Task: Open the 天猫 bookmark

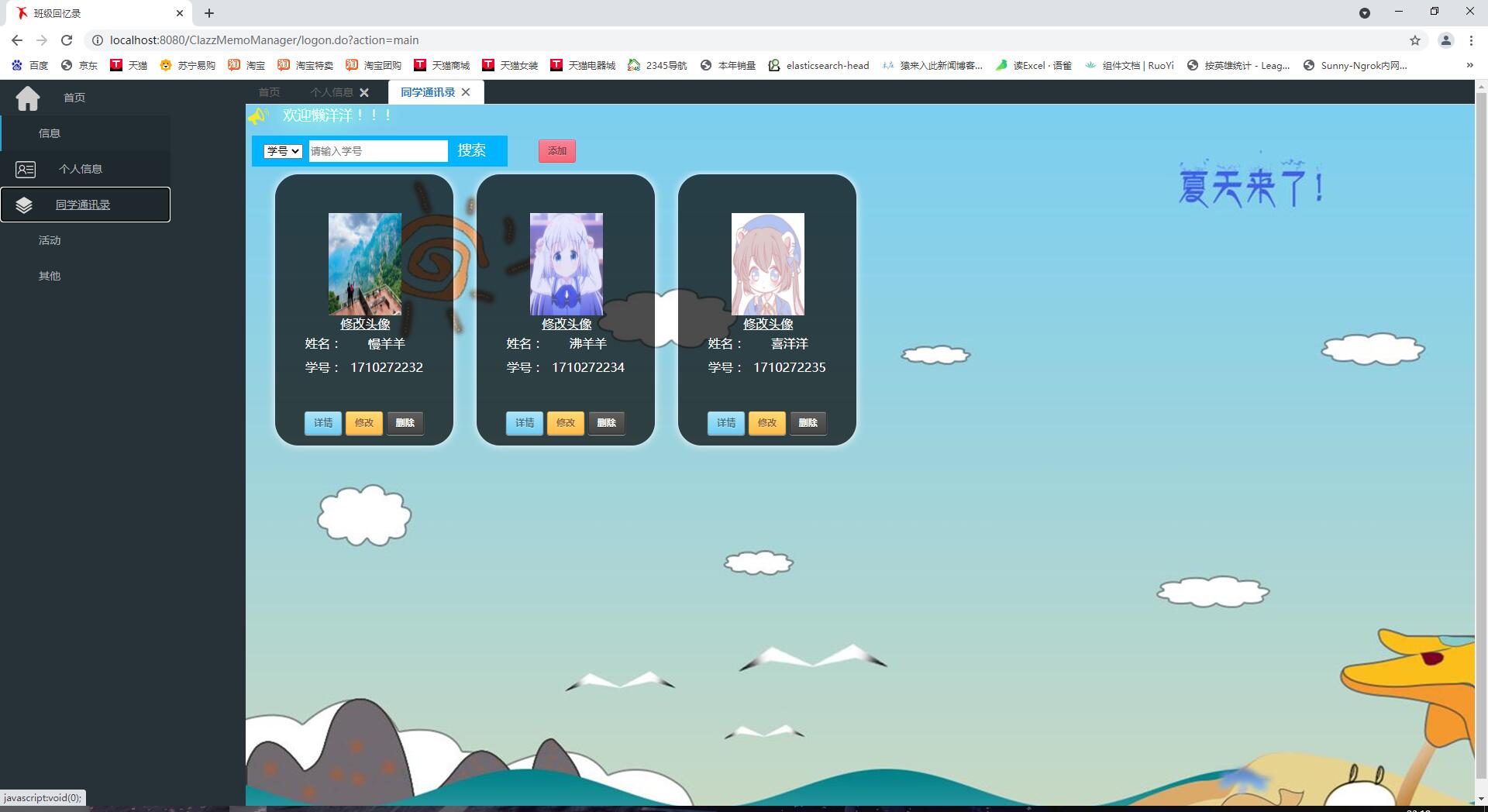Action: tap(129, 65)
